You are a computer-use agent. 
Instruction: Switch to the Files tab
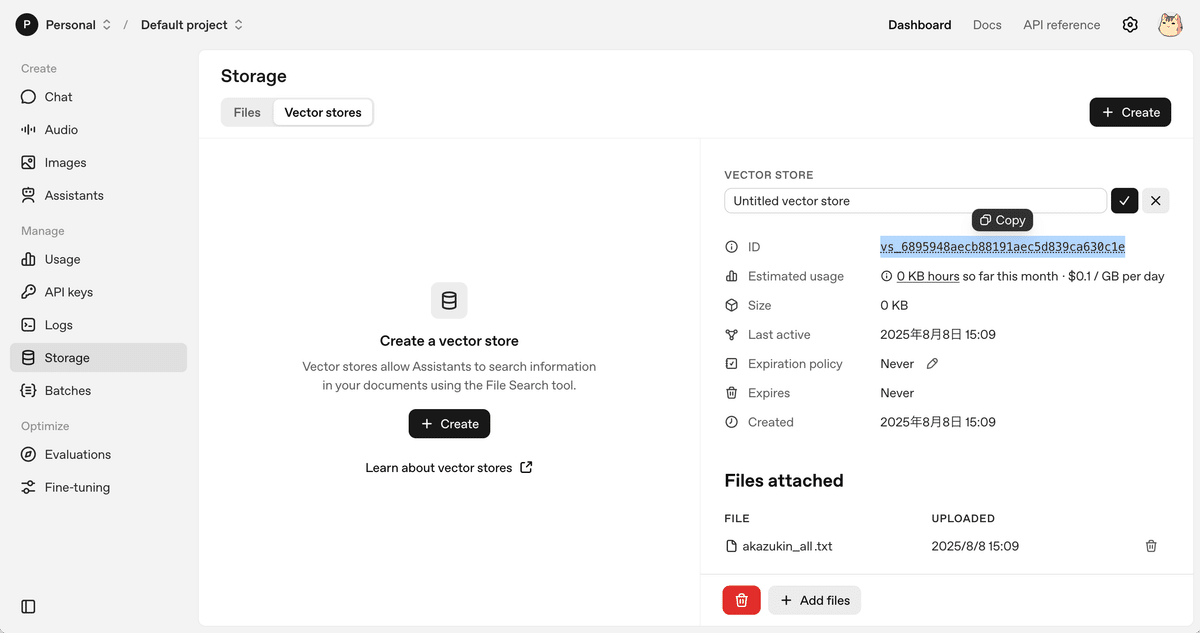(247, 112)
